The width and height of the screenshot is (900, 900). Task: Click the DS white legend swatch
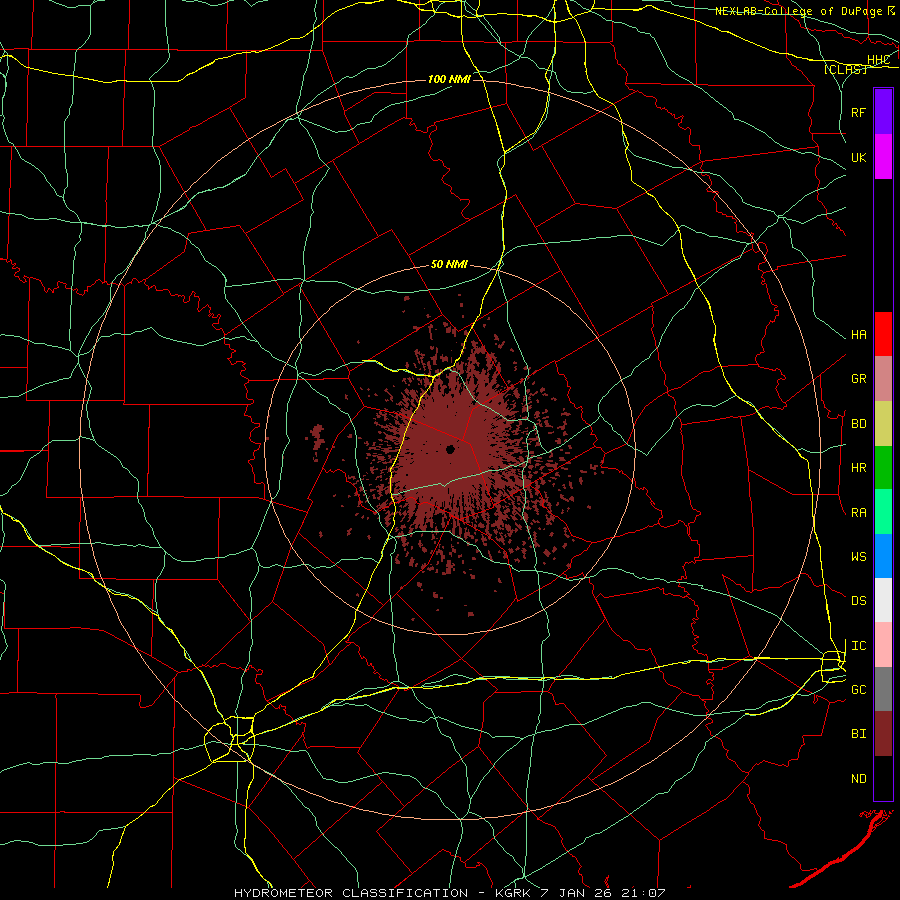pos(883,600)
